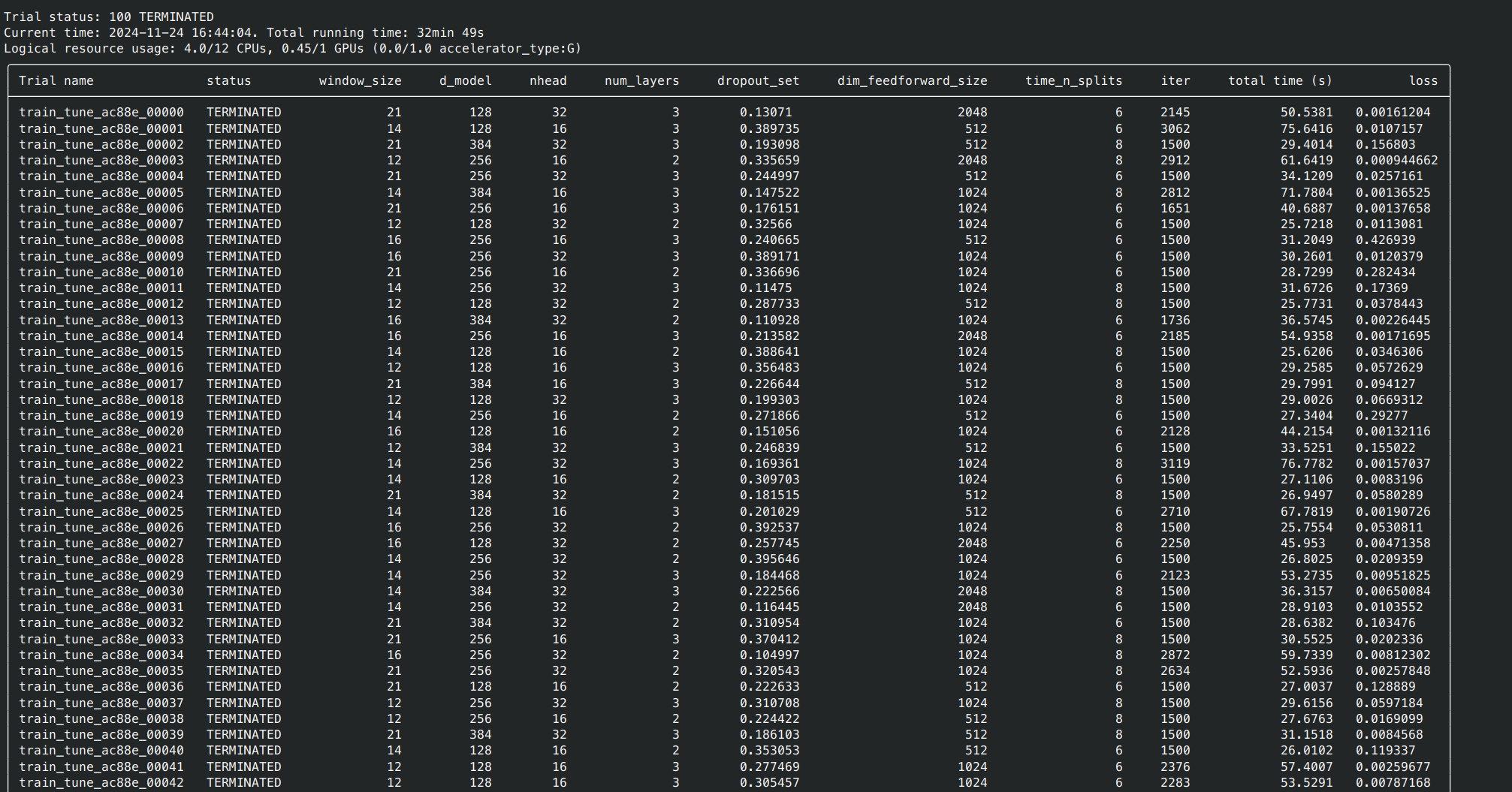The image size is (1512, 792).
Task: Select trial name train_tune_ac88e_00000
Action: (101, 113)
